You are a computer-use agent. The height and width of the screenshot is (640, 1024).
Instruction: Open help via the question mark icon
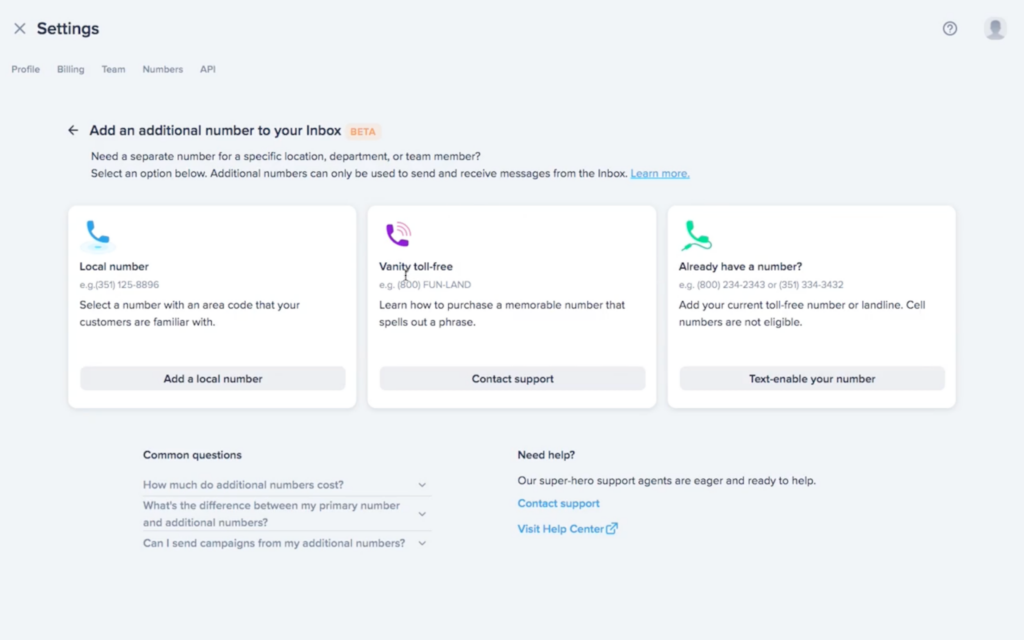(x=948, y=28)
